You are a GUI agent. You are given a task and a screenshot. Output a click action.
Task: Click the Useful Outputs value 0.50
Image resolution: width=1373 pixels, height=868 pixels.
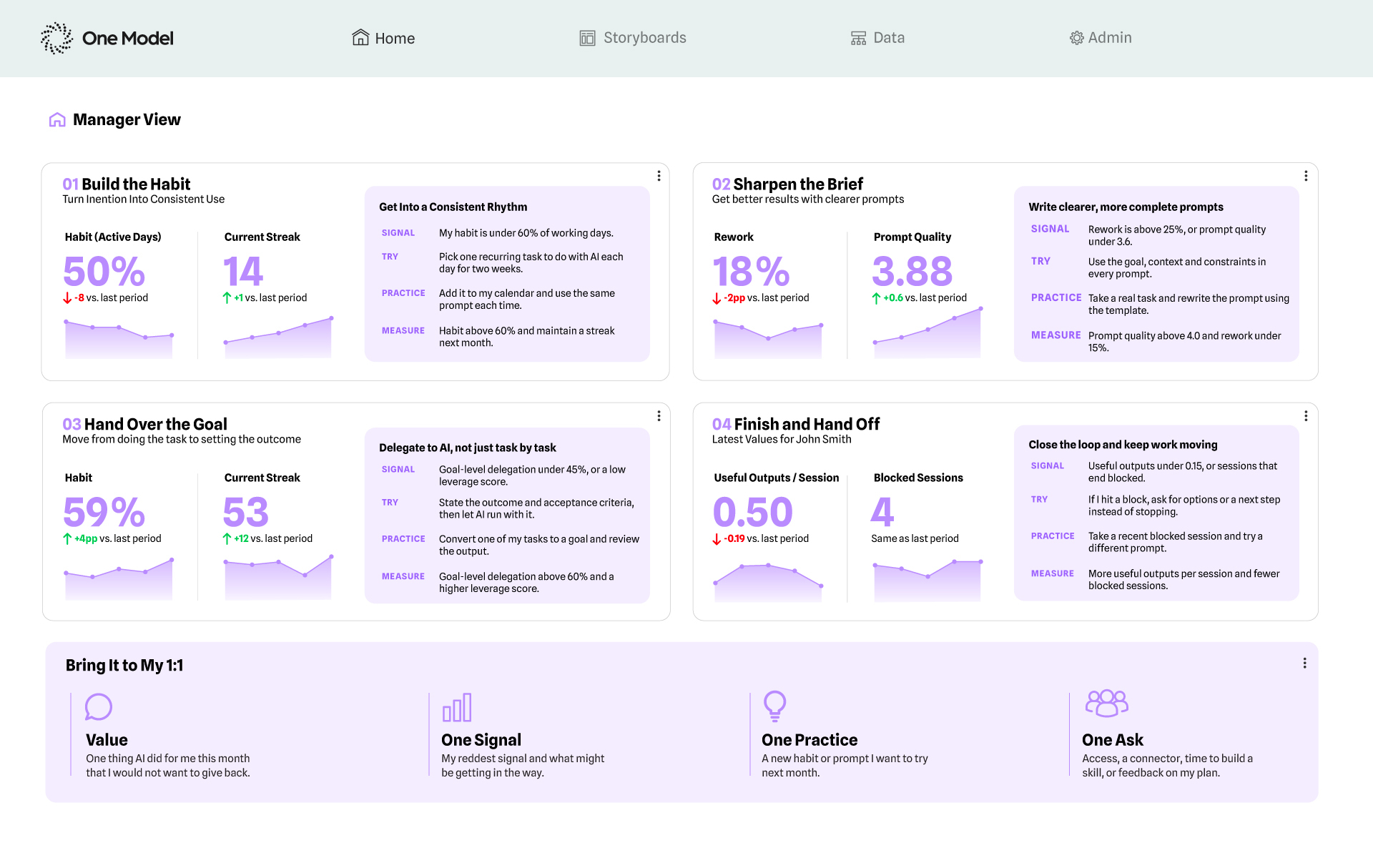point(753,512)
